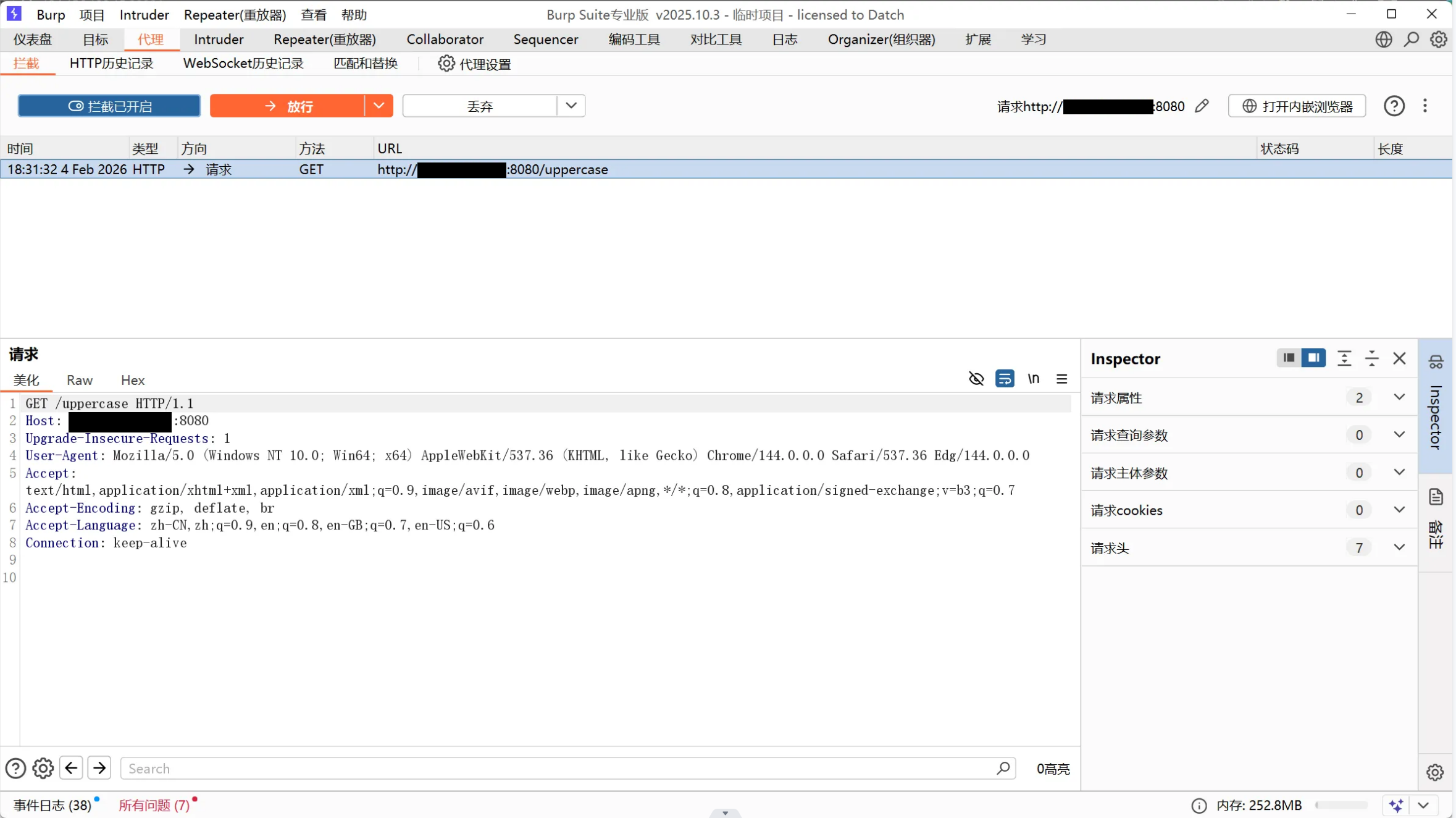Click the Search input field
This screenshot has height=818, width=1456.
(x=568, y=768)
